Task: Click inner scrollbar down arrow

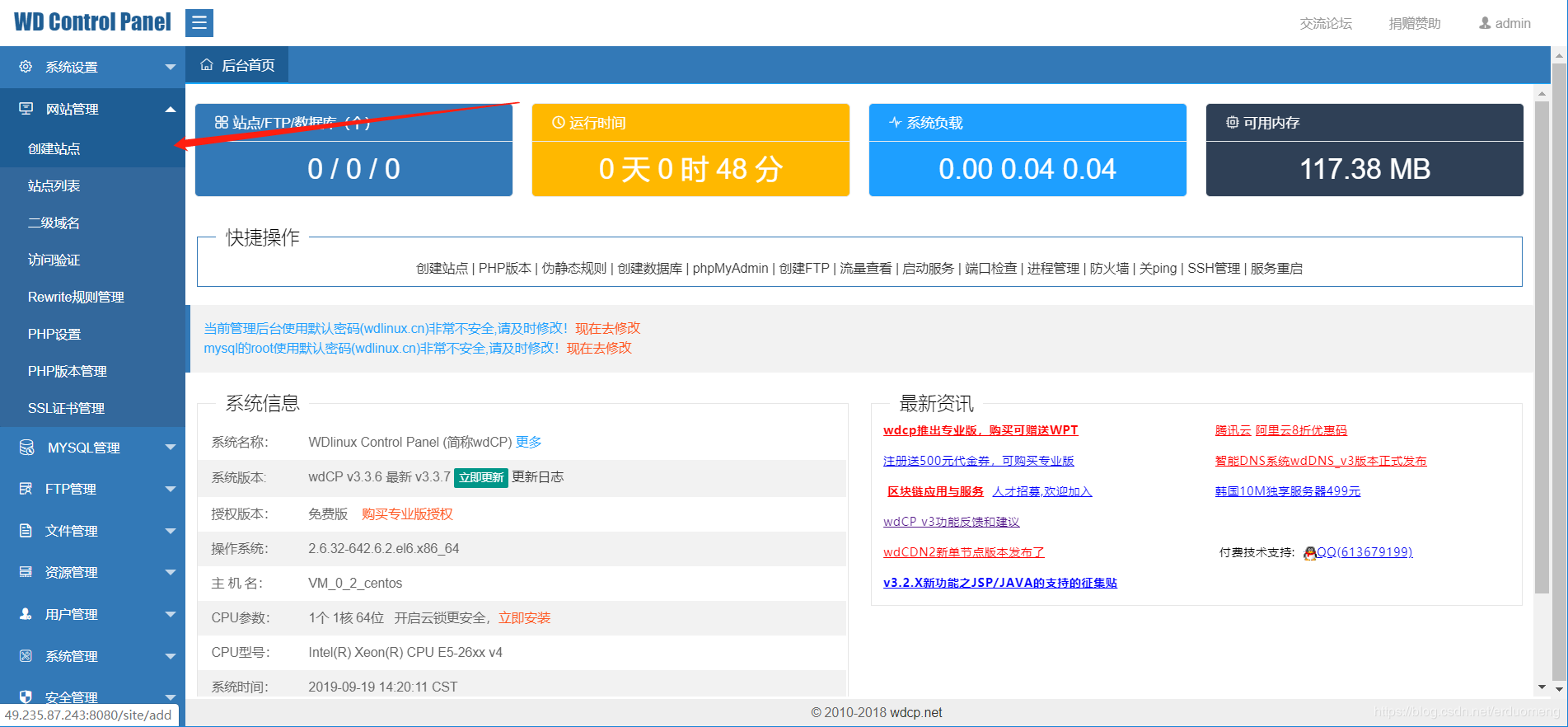Action: (1542, 687)
